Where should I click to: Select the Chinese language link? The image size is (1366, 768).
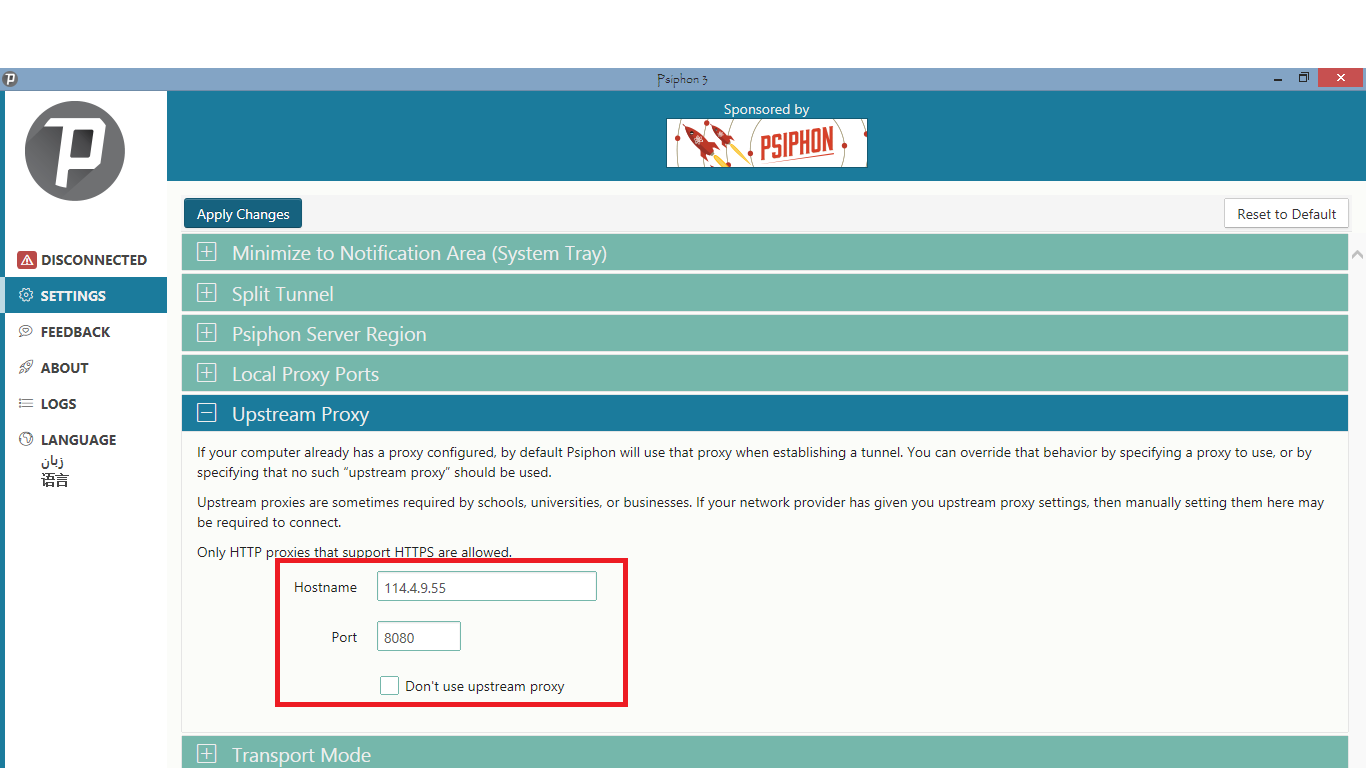point(55,480)
